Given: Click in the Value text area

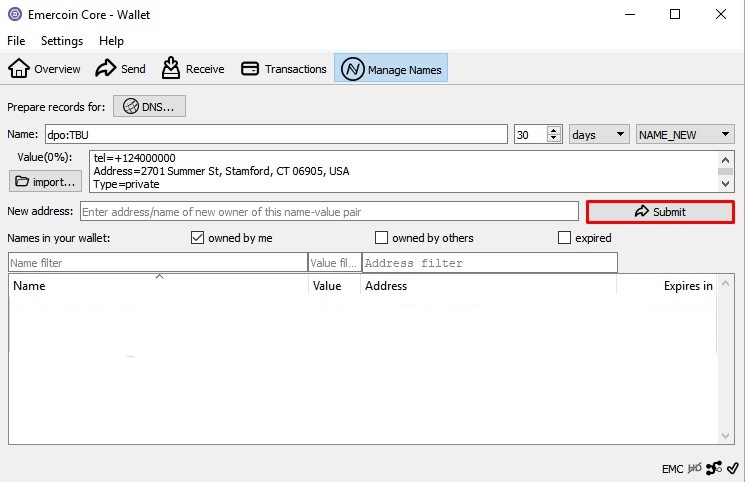Looking at the screenshot, I should [x=404, y=171].
